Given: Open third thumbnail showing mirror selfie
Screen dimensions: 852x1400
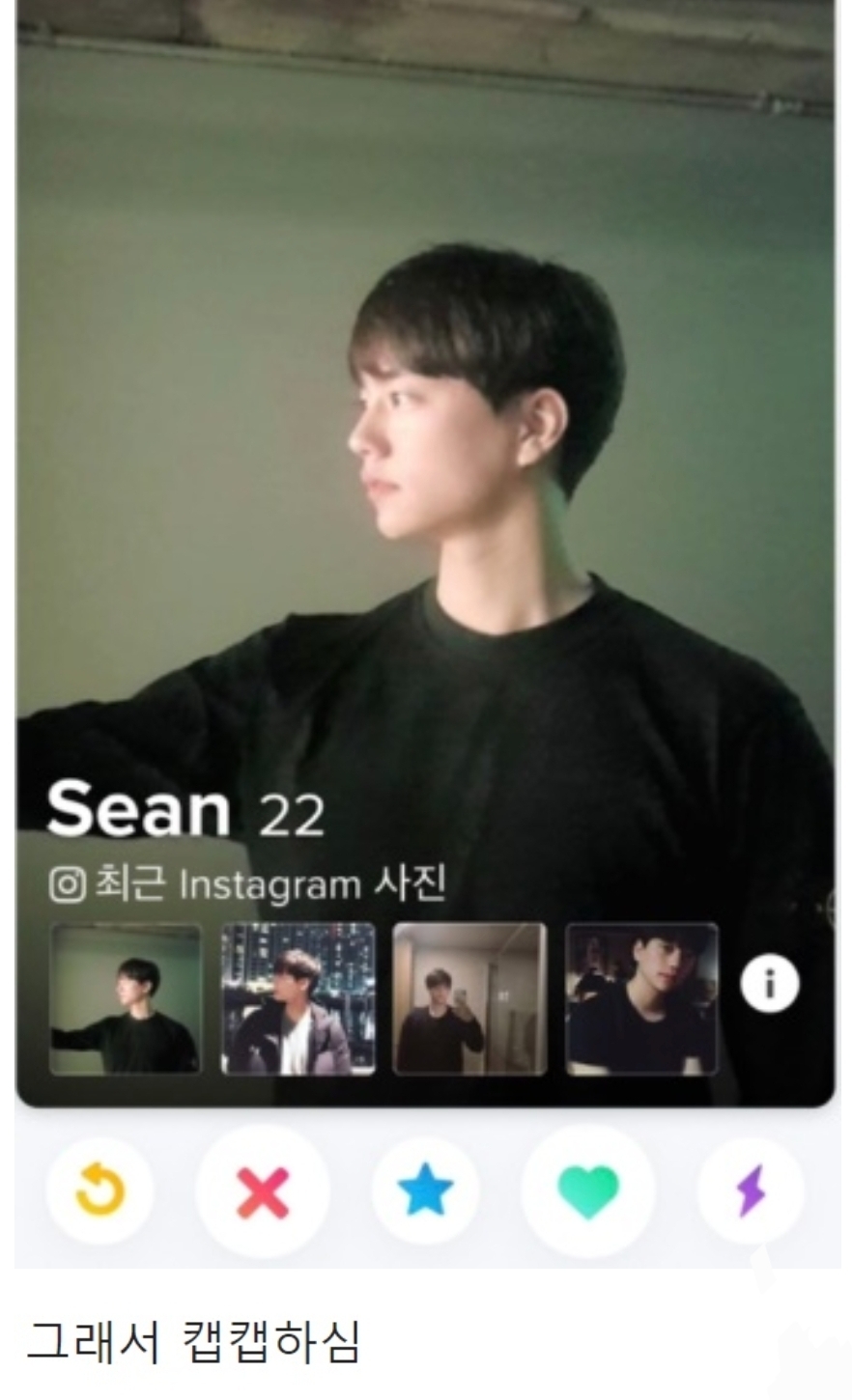Looking at the screenshot, I should (x=469, y=999).
